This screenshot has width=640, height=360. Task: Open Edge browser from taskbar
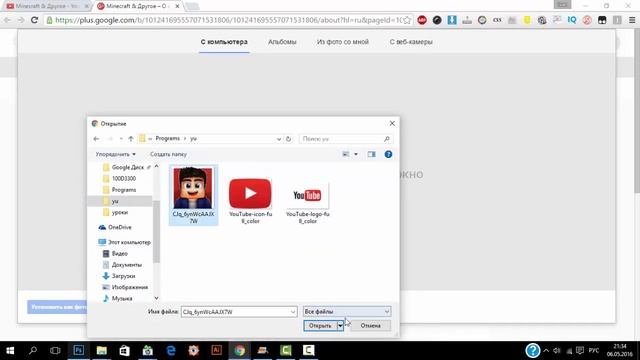[171, 351]
